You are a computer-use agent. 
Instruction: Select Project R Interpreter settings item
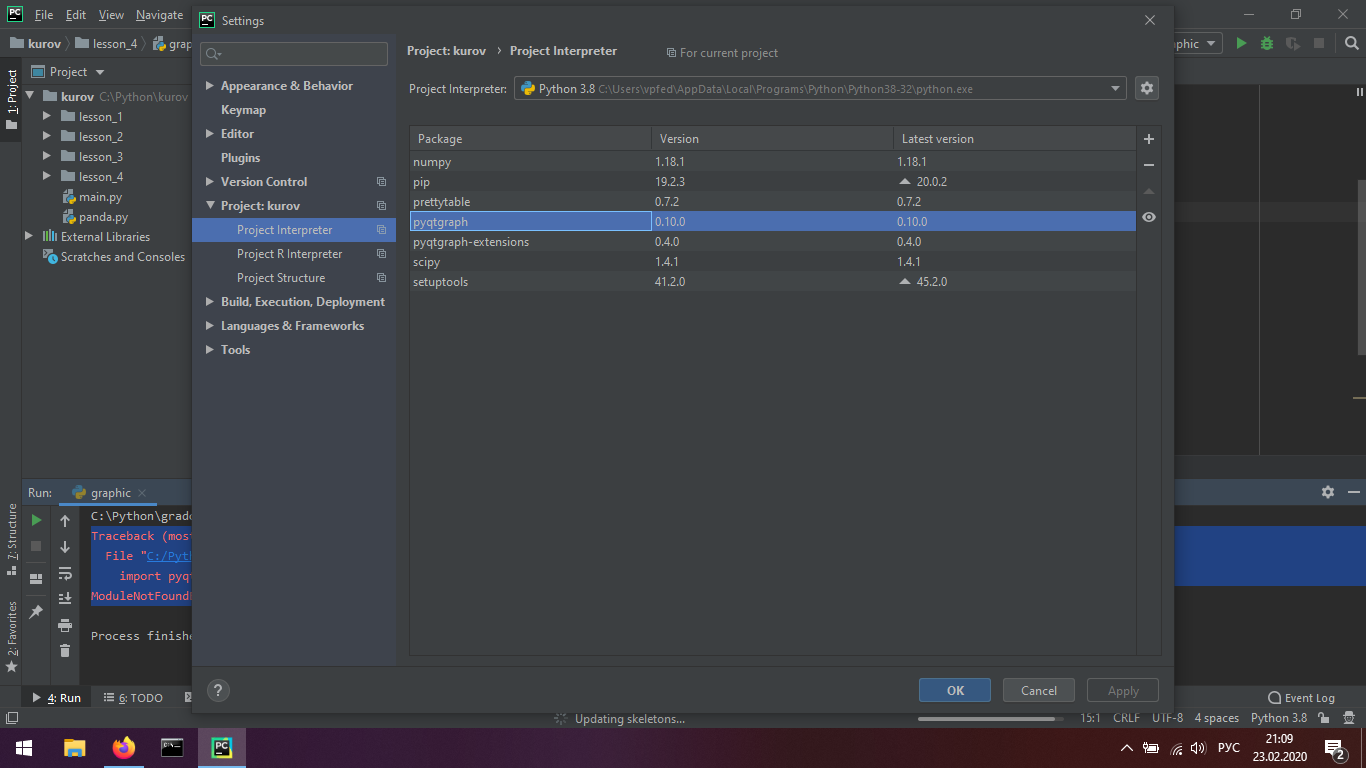[289, 254]
